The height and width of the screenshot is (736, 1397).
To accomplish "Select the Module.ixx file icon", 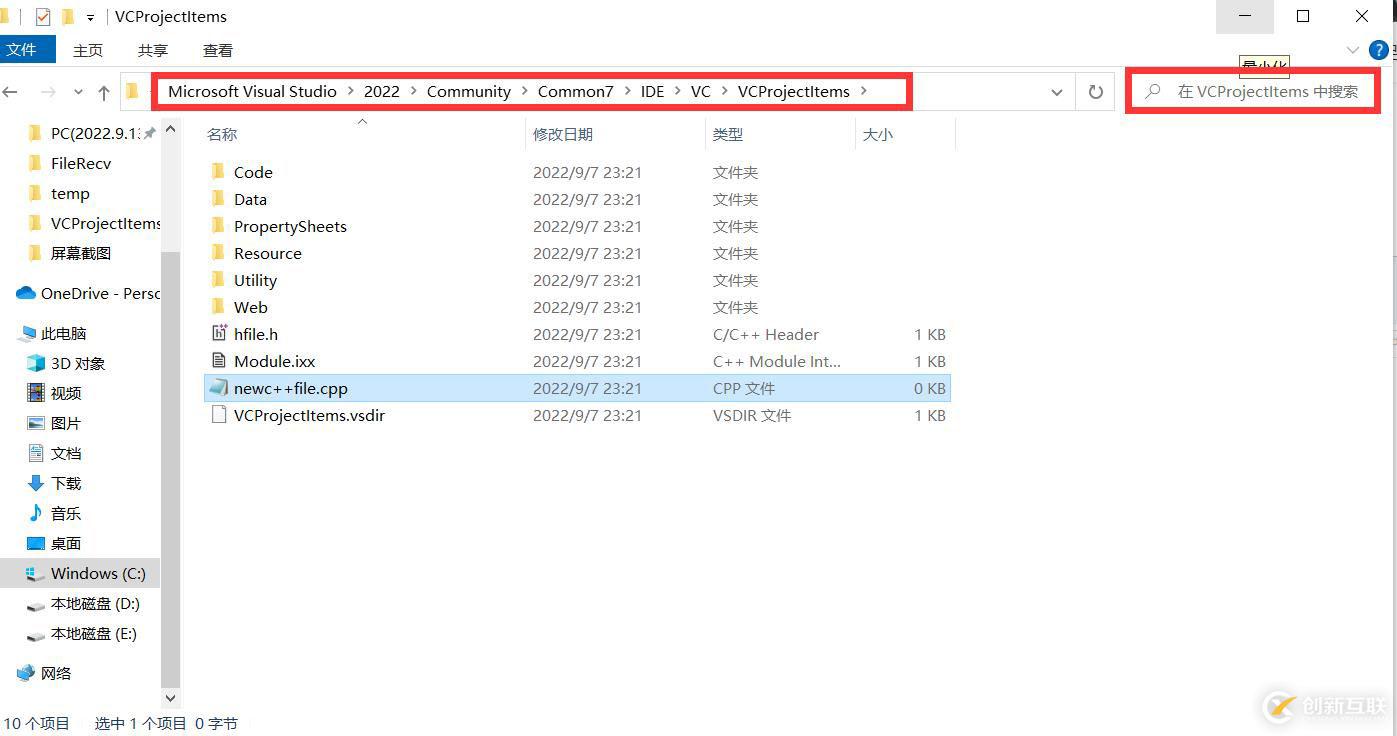I will (x=219, y=360).
